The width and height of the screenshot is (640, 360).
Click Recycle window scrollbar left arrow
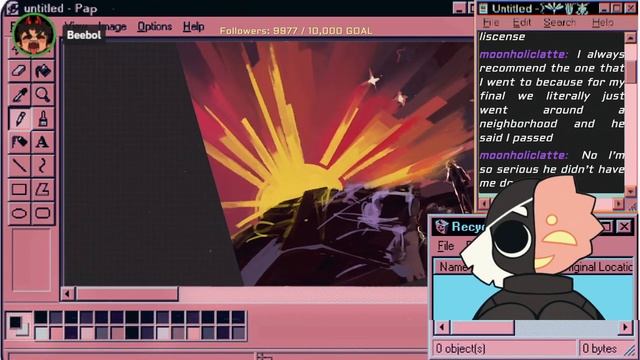442,327
